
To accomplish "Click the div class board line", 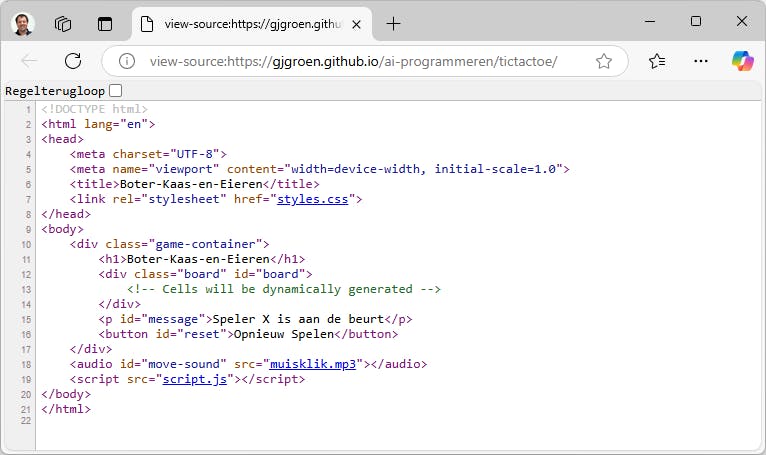I will (x=205, y=274).
